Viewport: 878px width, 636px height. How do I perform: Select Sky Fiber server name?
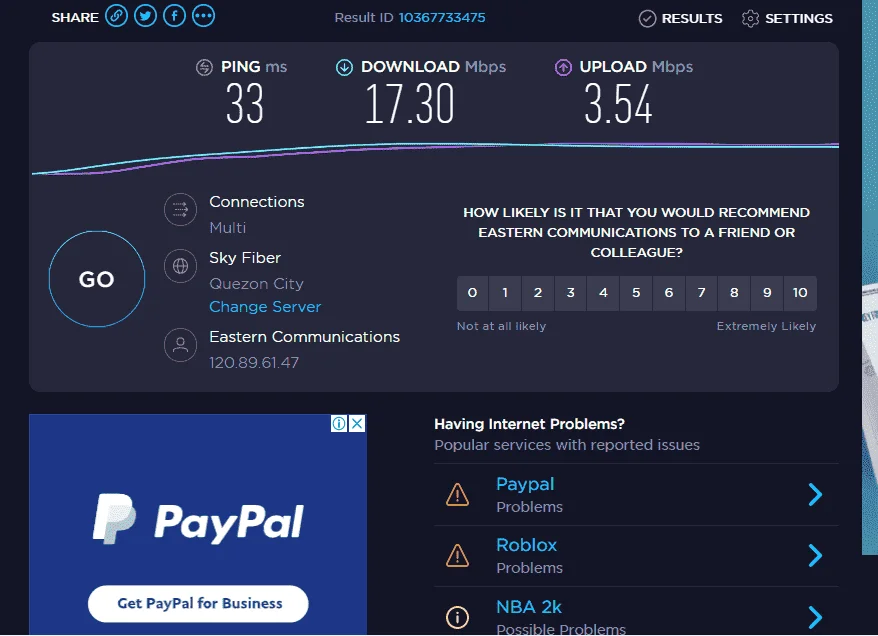coord(245,258)
